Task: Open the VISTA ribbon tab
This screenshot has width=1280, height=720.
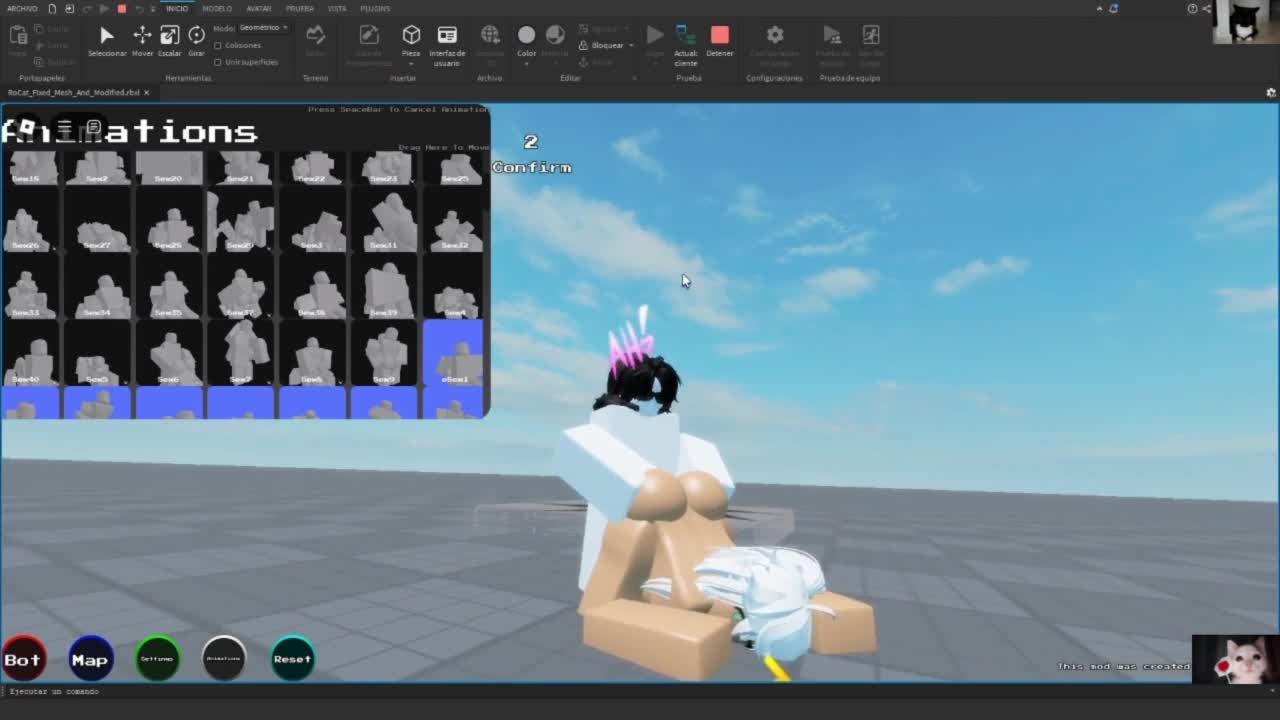Action: coord(337,8)
